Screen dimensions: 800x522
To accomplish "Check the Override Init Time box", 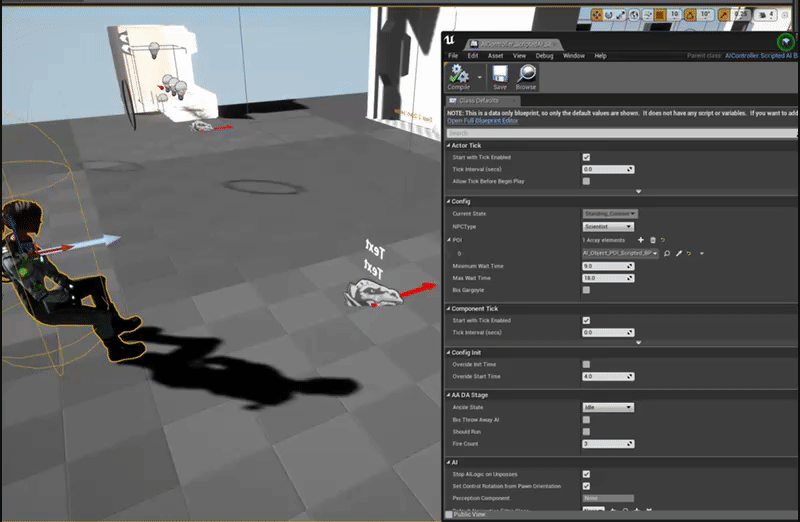I will tap(586, 364).
